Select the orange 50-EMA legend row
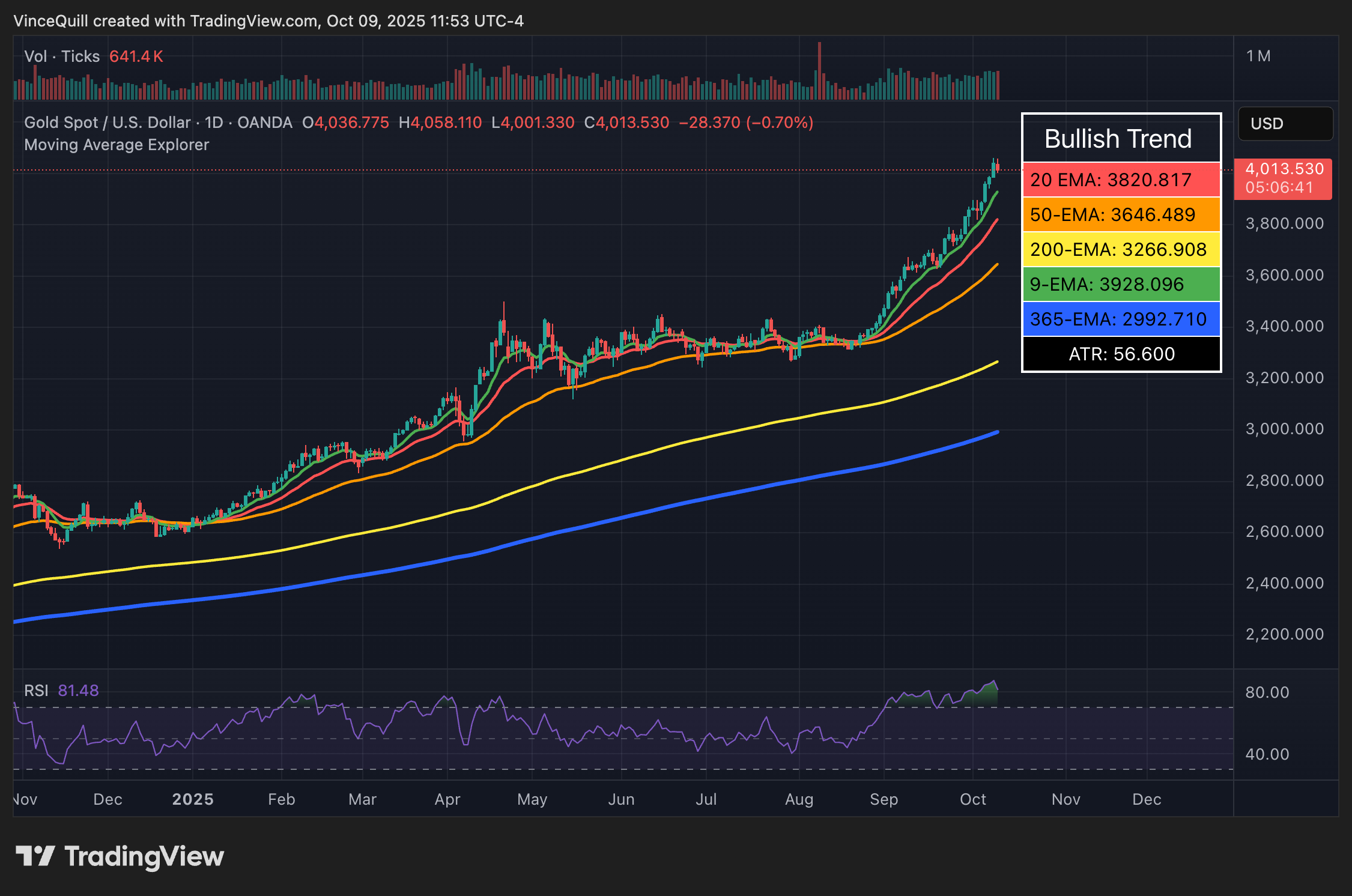Viewport: 1352px width, 896px height. click(x=1120, y=215)
